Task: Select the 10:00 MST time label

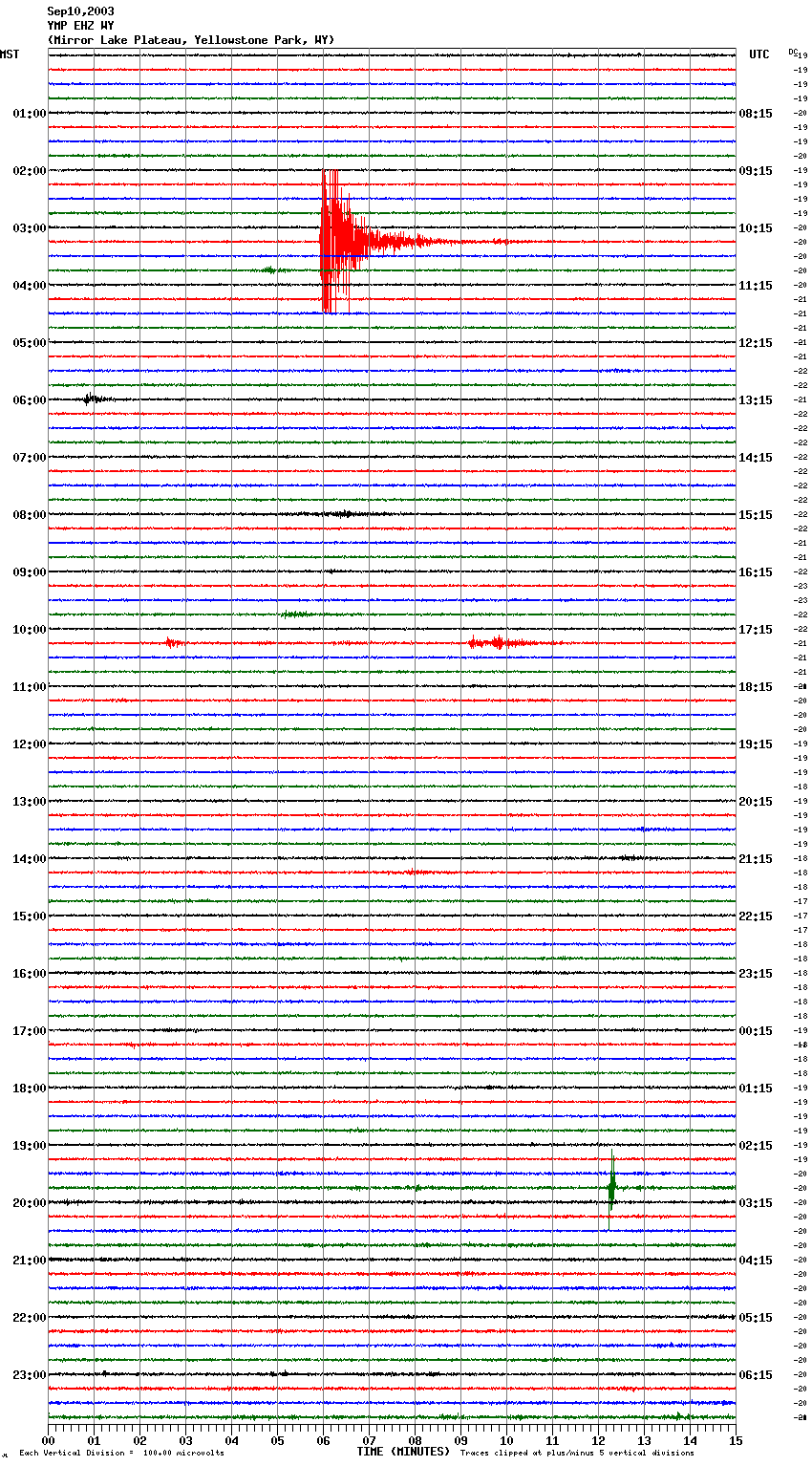Action: (x=30, y=630)
